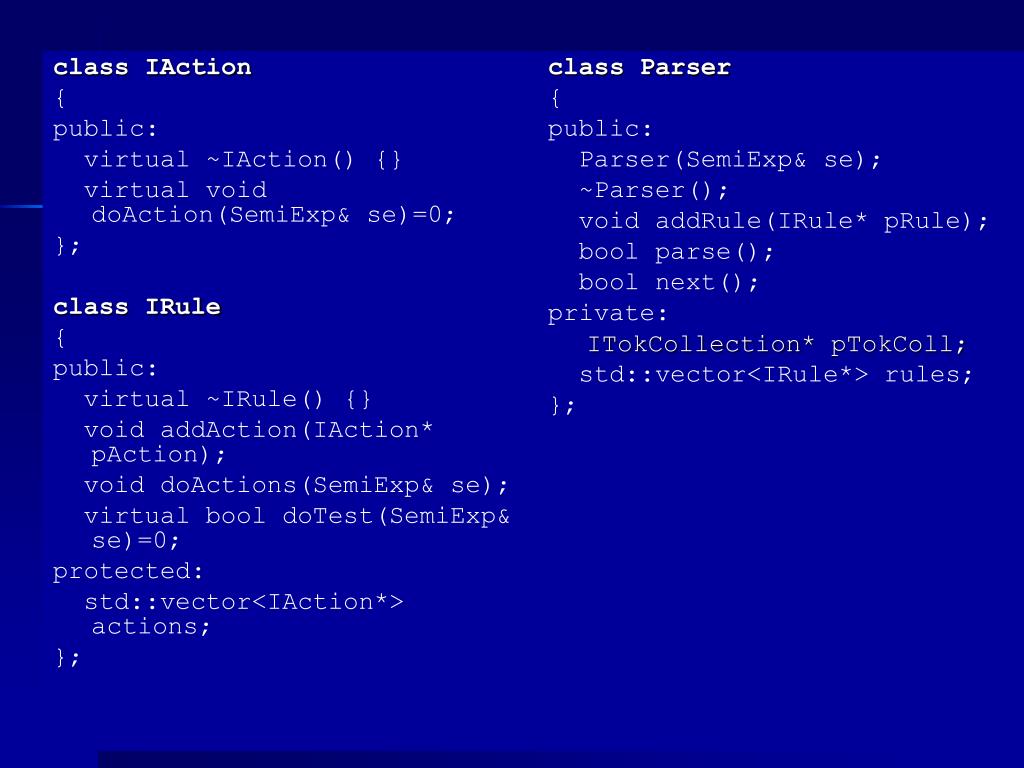
Task: Click the 'virtual ~IAction() {}' line
Action: pos(243,159)
